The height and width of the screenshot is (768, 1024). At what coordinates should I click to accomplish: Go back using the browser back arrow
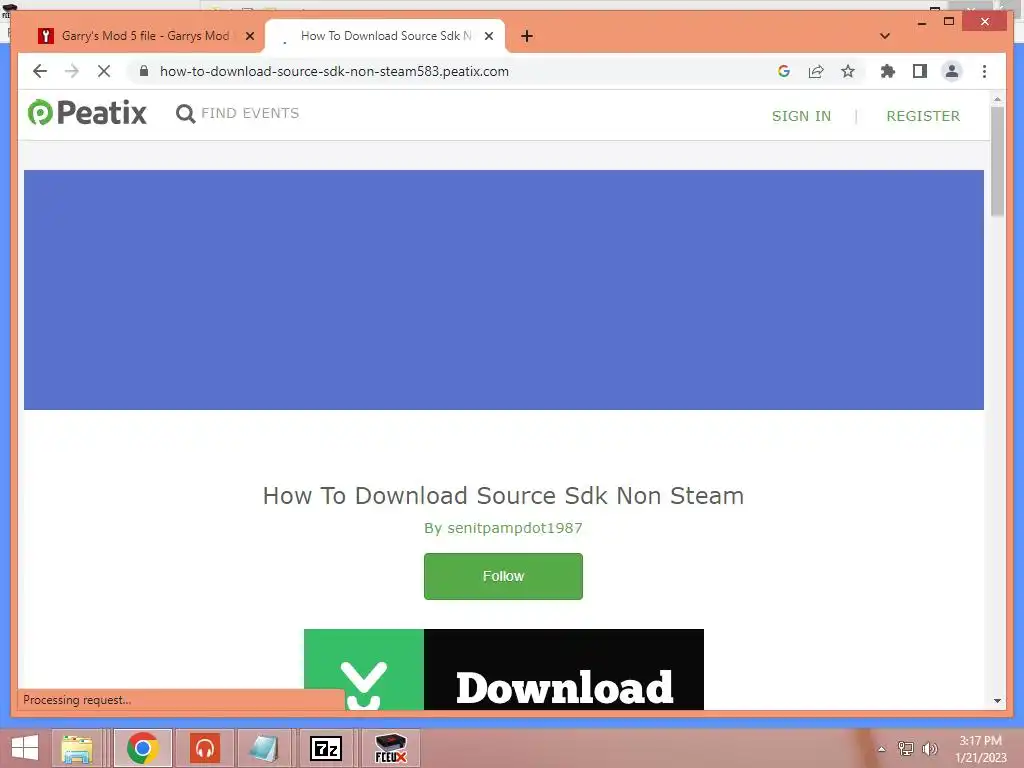click(x=40, y=71)
